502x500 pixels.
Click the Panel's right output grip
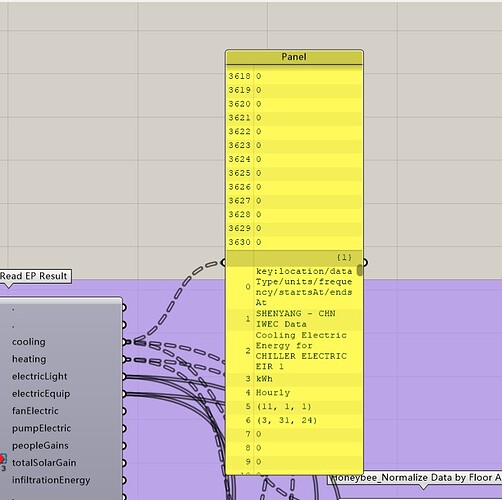click(365, 263)
